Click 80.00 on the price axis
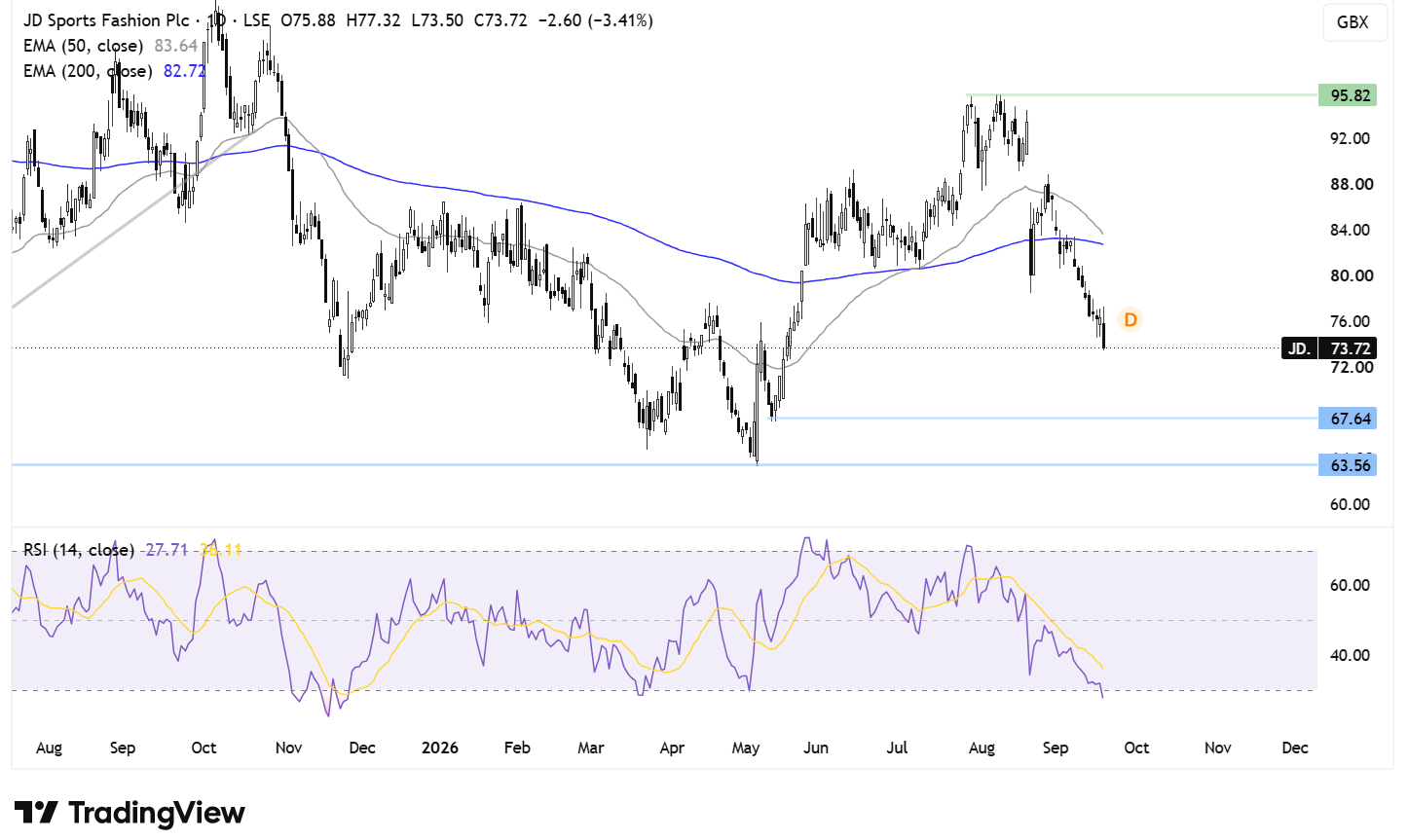The width and height of the screenshot is (1408, 840). [1351, 275]
